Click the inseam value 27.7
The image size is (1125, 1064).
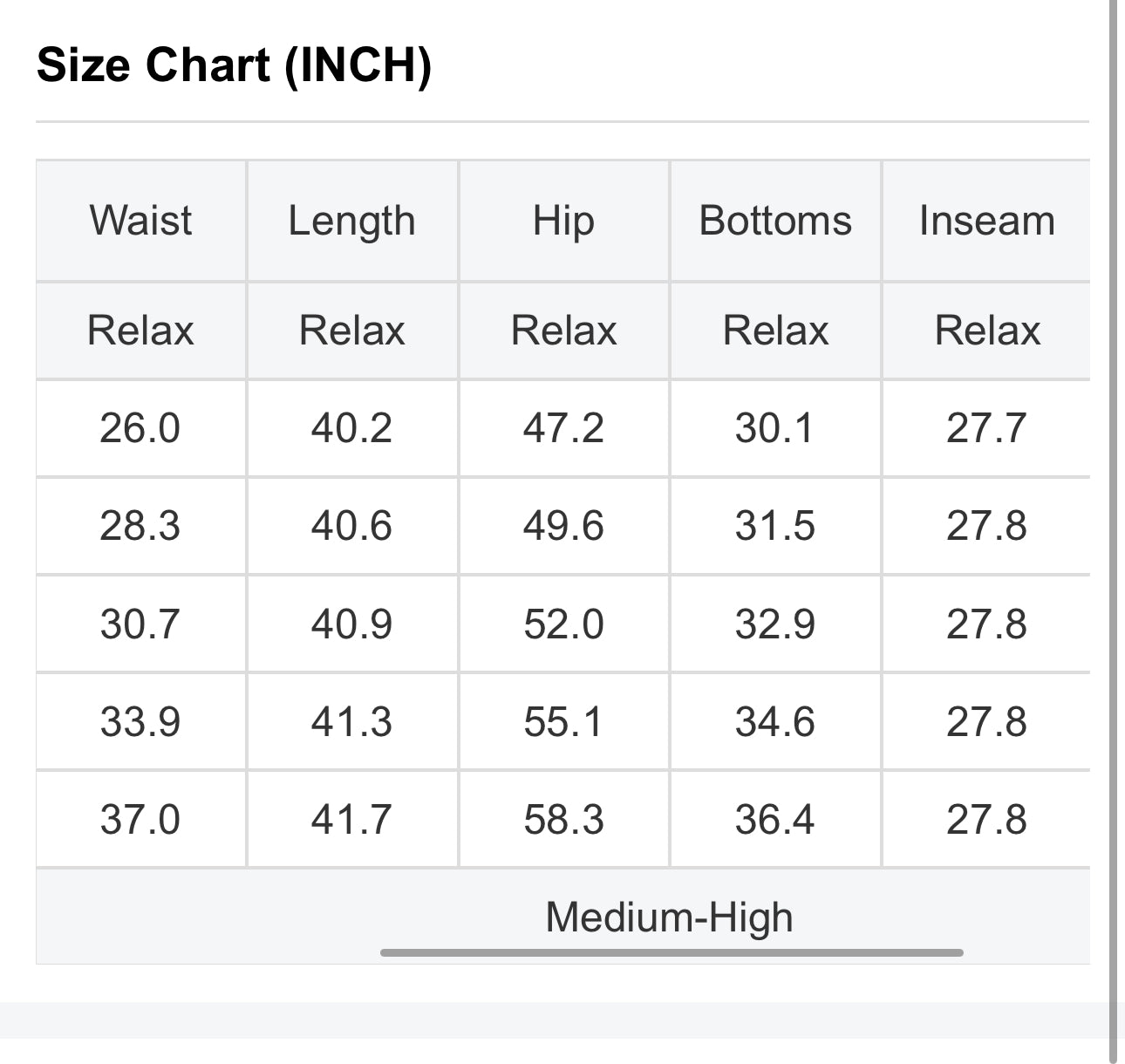986,428
